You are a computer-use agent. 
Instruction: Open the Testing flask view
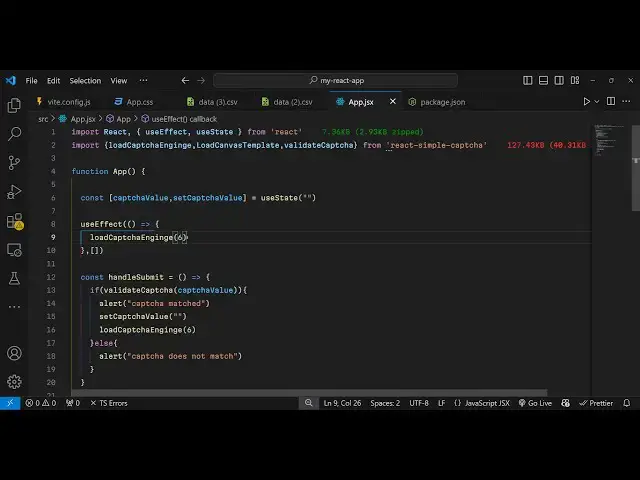14,279
